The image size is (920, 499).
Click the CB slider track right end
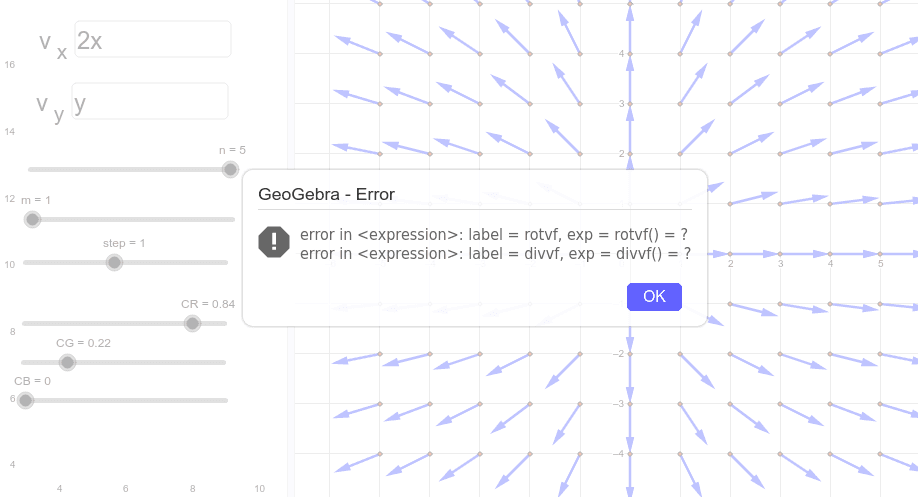224,400
